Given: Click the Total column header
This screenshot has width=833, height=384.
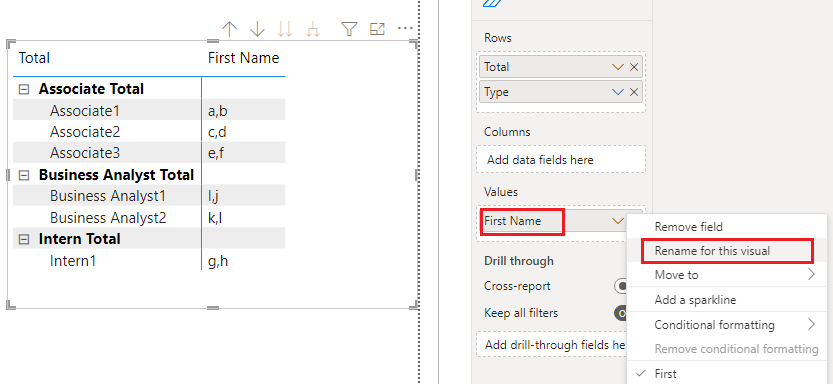Looking at the screenshot, I should coord(34,58).
